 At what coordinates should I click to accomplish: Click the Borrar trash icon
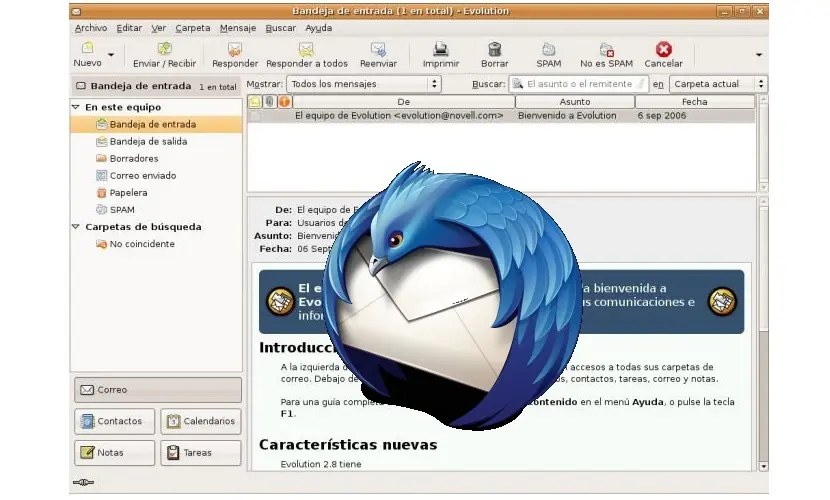pos(494,49)
